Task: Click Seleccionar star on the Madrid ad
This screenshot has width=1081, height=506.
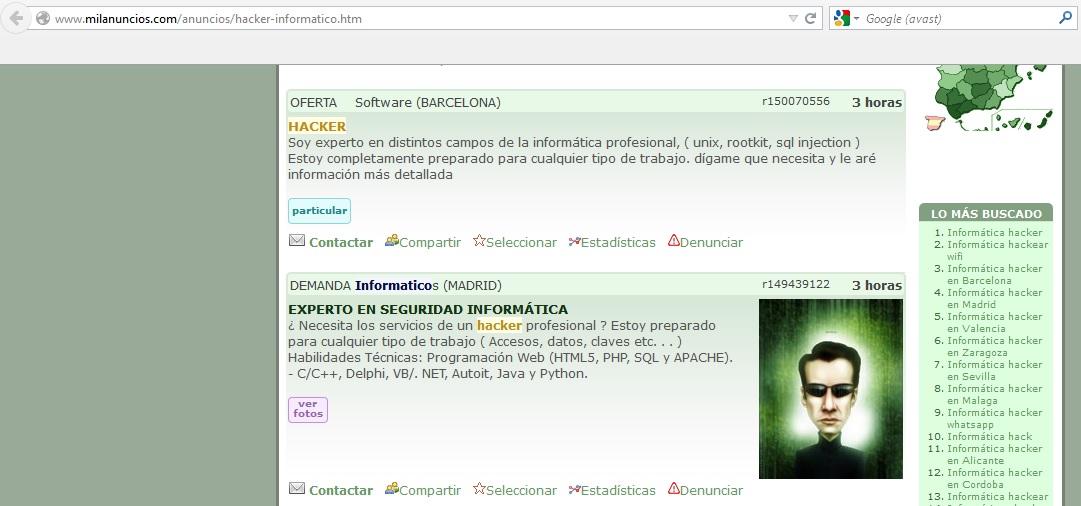Action: 479,489
